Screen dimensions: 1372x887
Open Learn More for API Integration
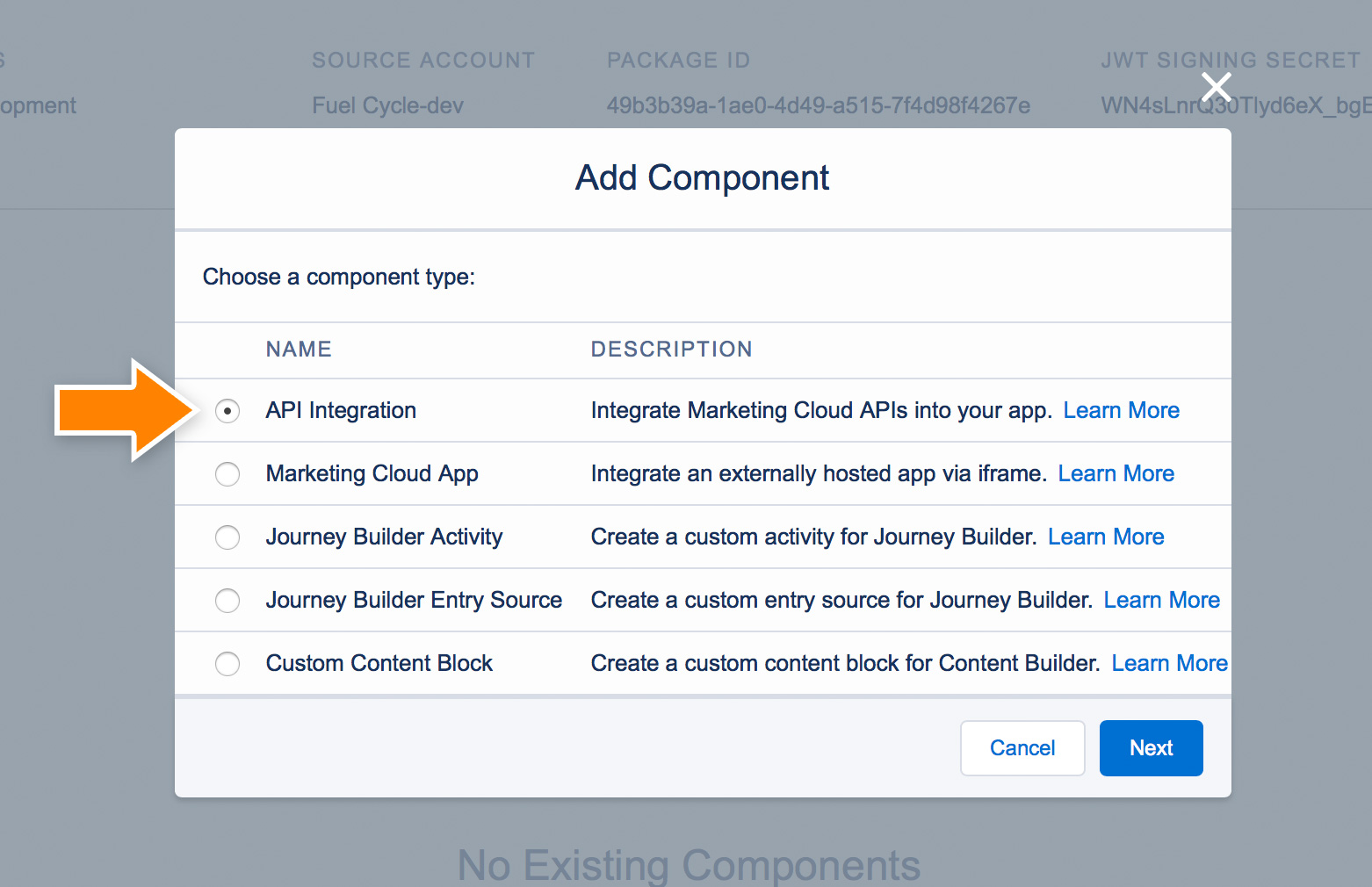click(1122, 410)
